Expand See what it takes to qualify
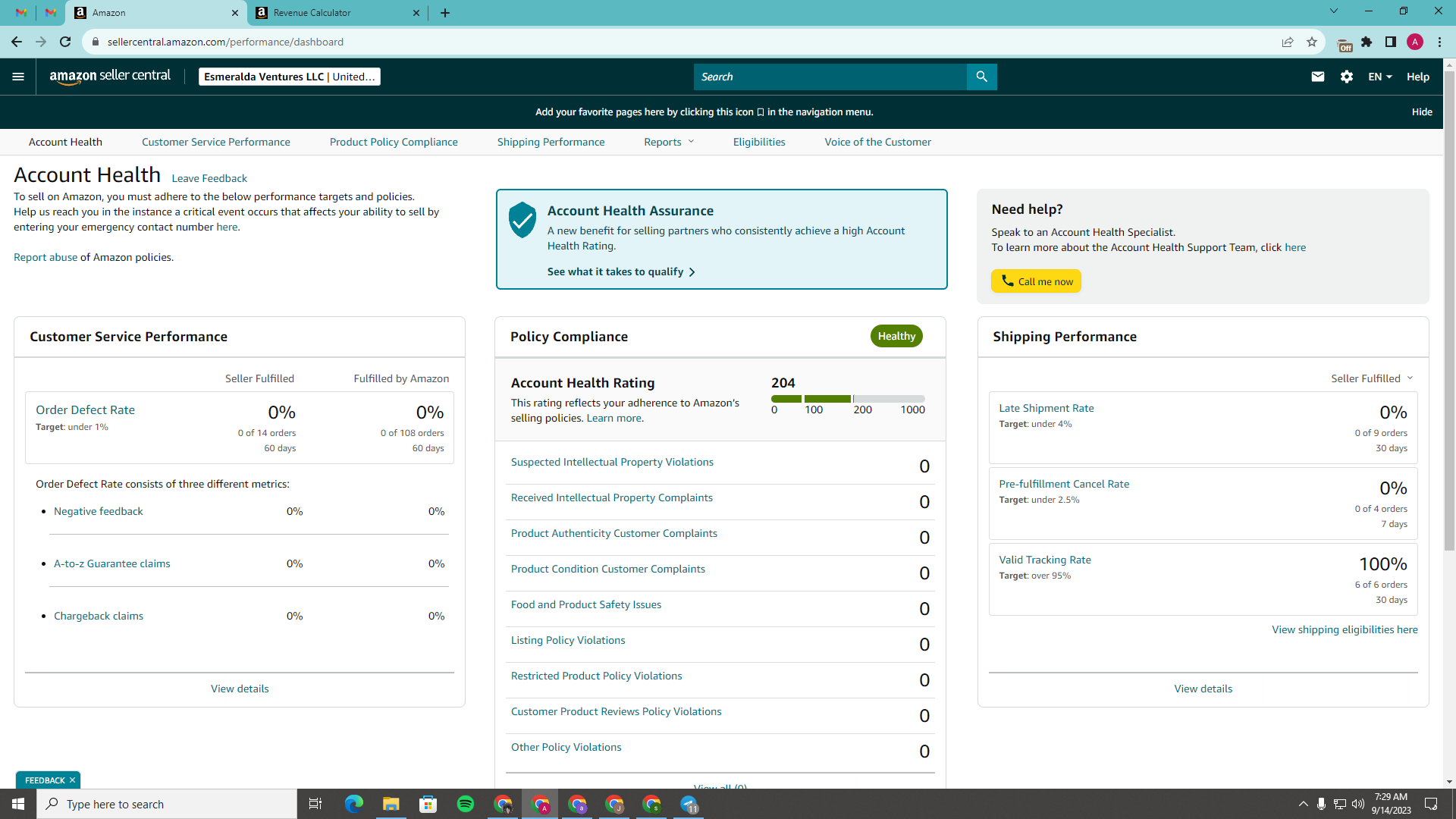 click(621, 271)
